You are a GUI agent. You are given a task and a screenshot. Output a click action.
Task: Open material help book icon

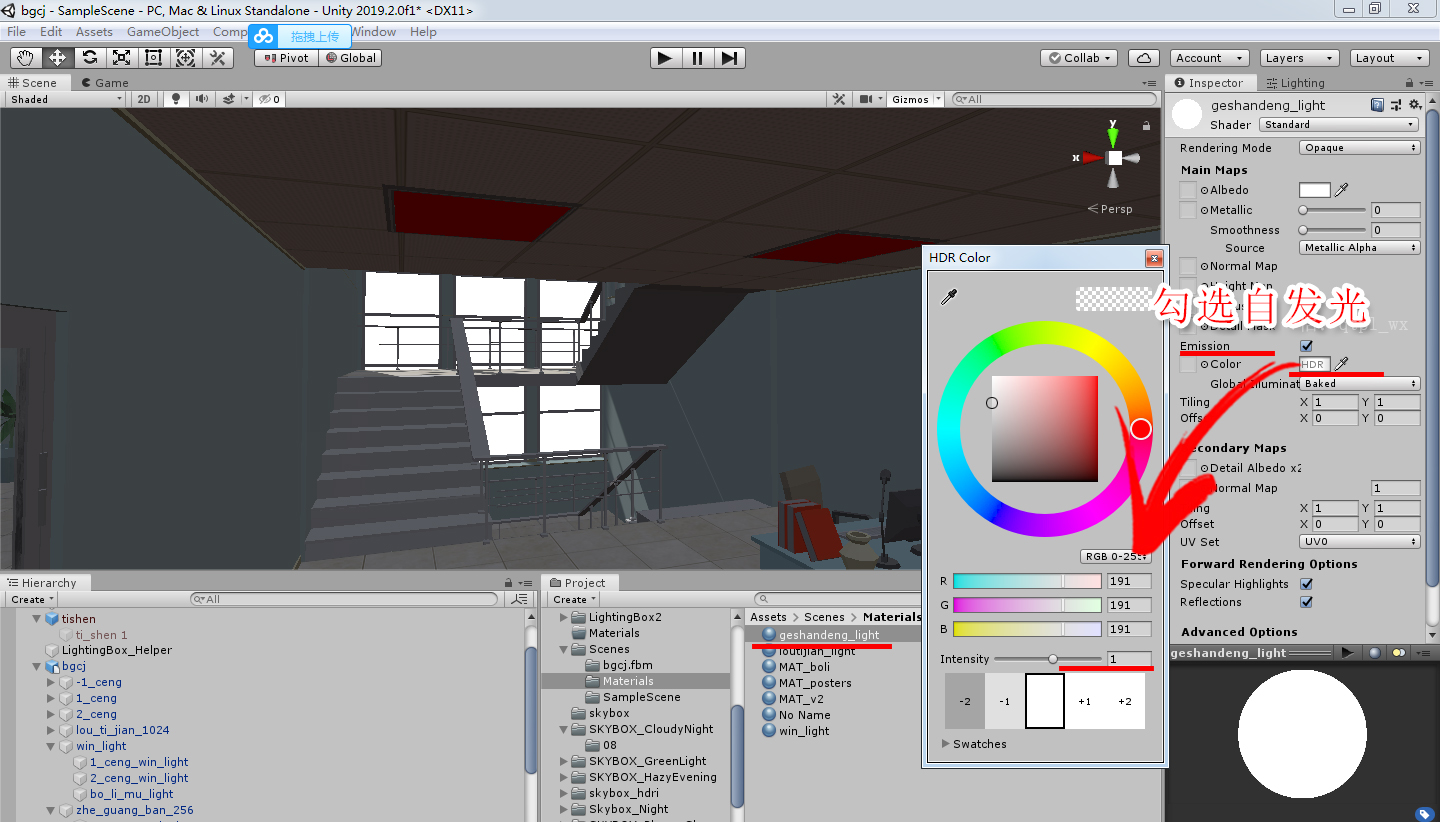pyautogui.click(x=1378, y=104)
